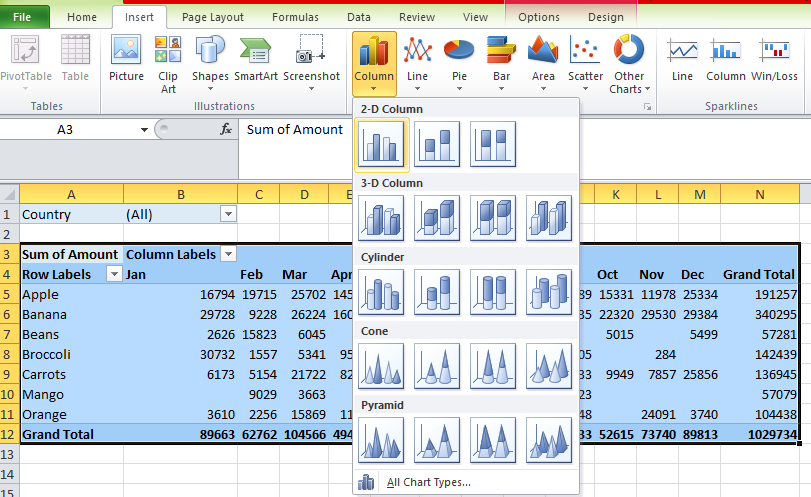Pick the 100% Stacked Cylinder chart
This screenshot has height=497, width=811.
point(493,292)
